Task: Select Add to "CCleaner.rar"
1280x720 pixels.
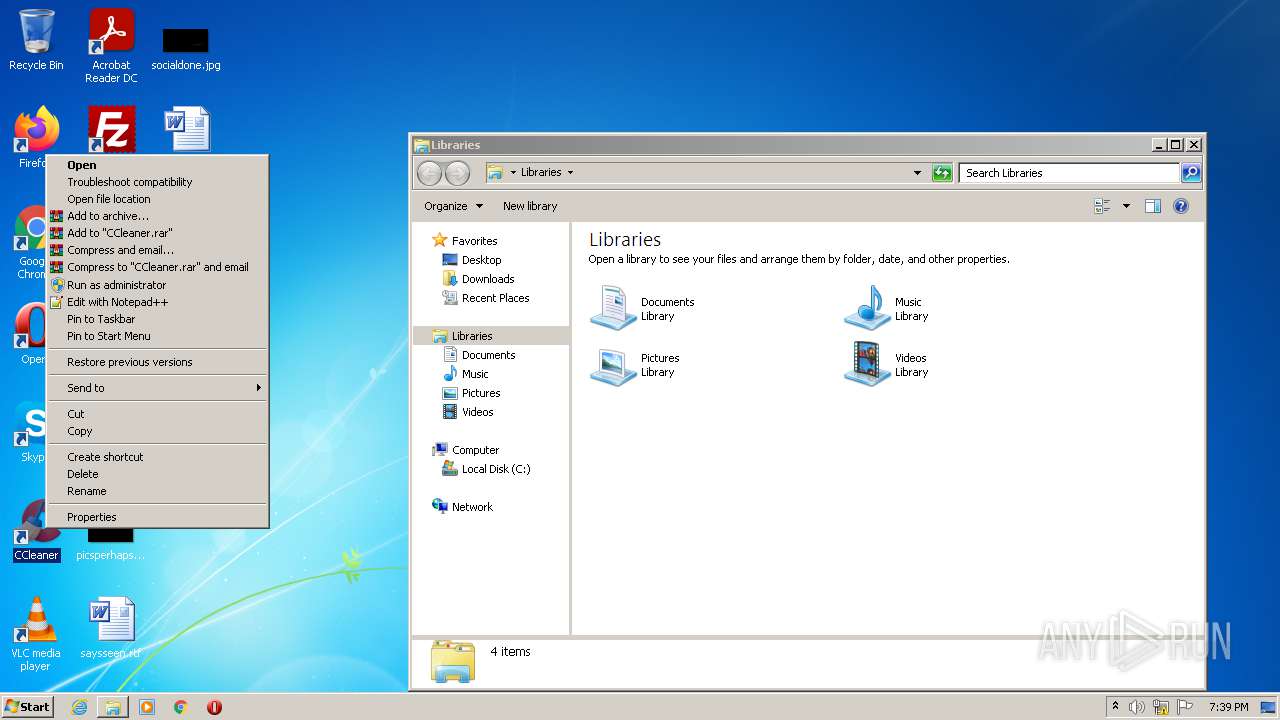Action: [158, 233]
